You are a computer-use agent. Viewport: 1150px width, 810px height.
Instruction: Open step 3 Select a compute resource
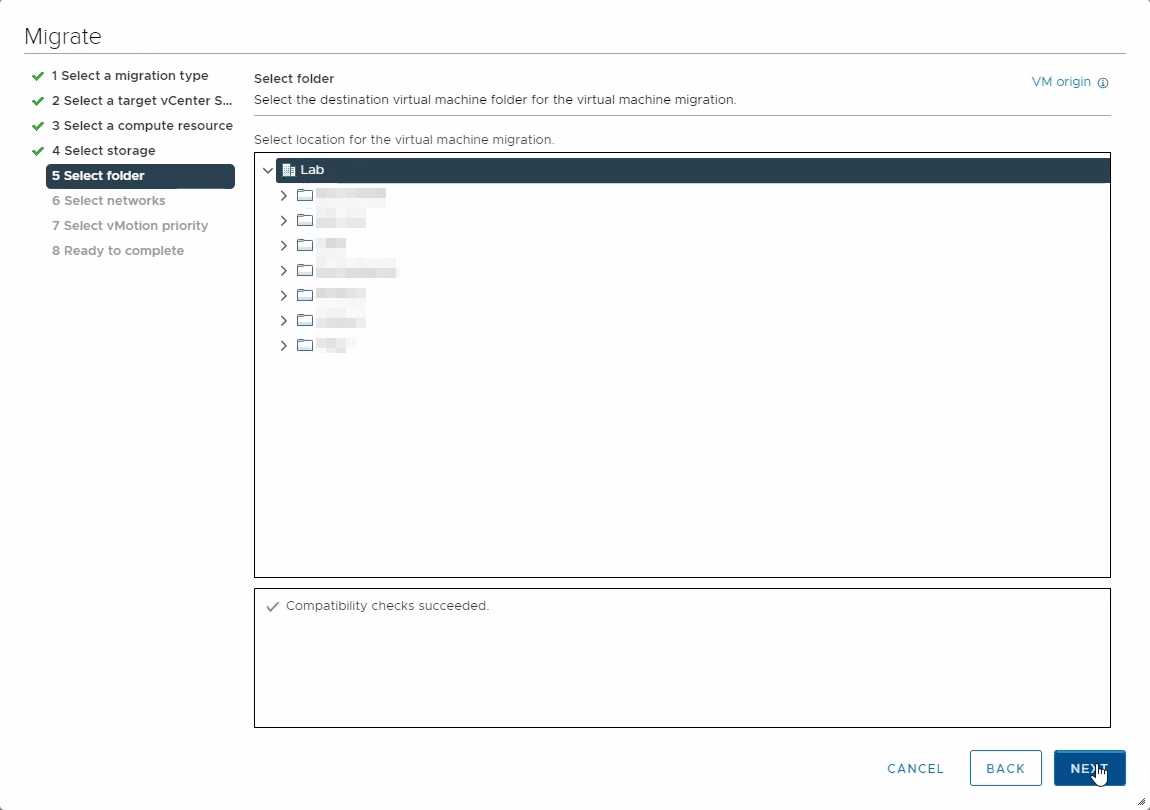[142, 126]
